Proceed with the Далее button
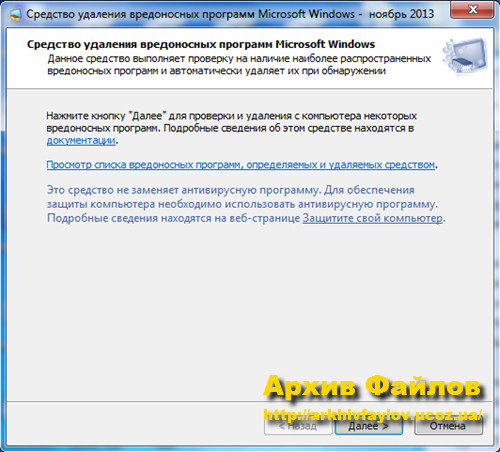Viewport: 500px width, 452px height. point(369,426)
